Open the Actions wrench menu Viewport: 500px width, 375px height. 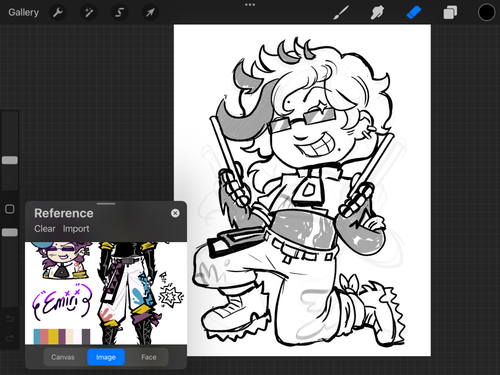coord(58,13)
